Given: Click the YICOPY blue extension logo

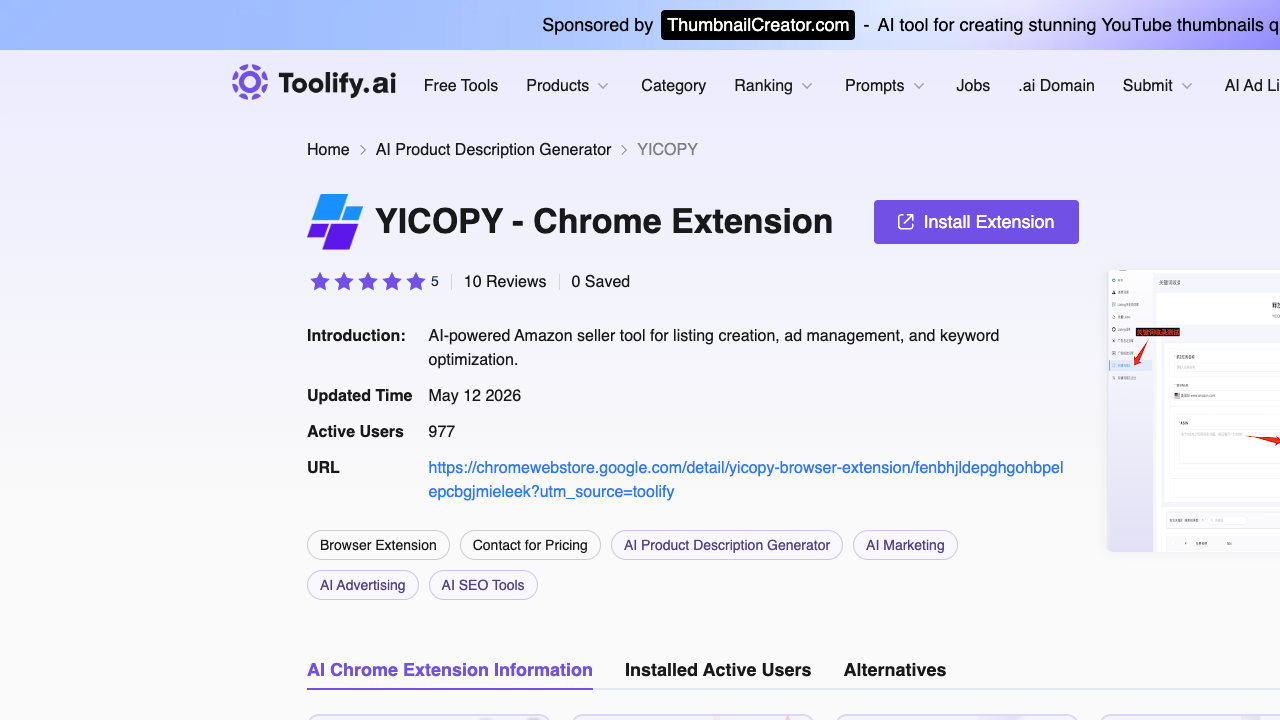Looking at the screenshot, I should [334, 222].
